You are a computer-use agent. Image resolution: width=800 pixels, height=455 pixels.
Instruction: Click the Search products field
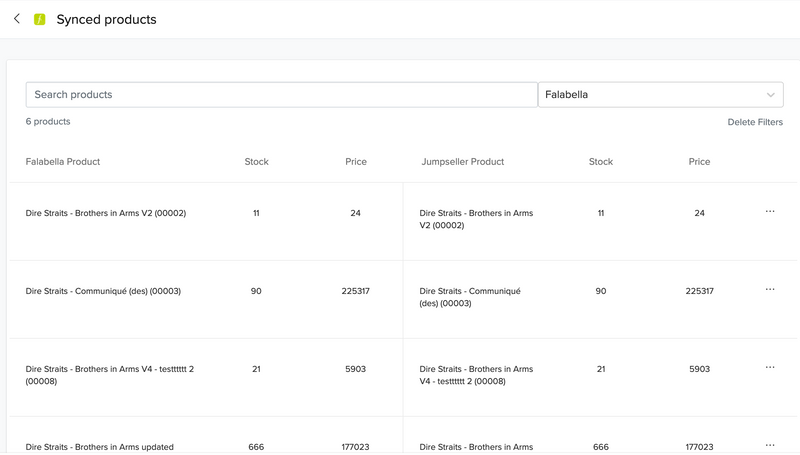click(x=281, y=95)
